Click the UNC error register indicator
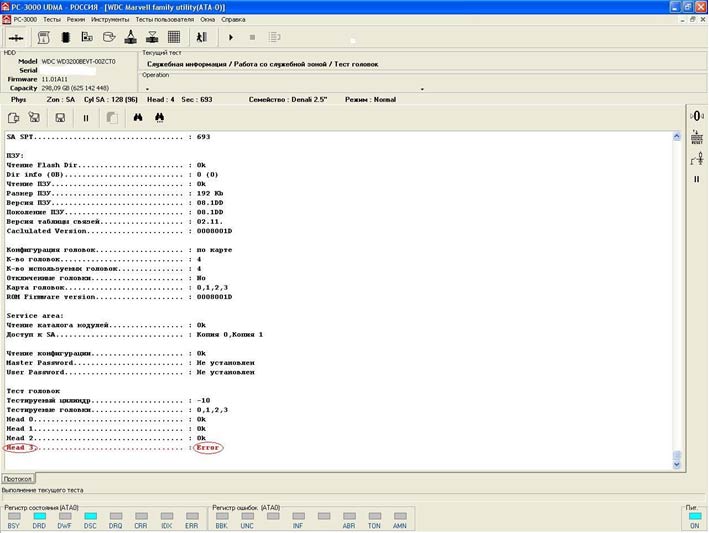 [x=247, y=516]
